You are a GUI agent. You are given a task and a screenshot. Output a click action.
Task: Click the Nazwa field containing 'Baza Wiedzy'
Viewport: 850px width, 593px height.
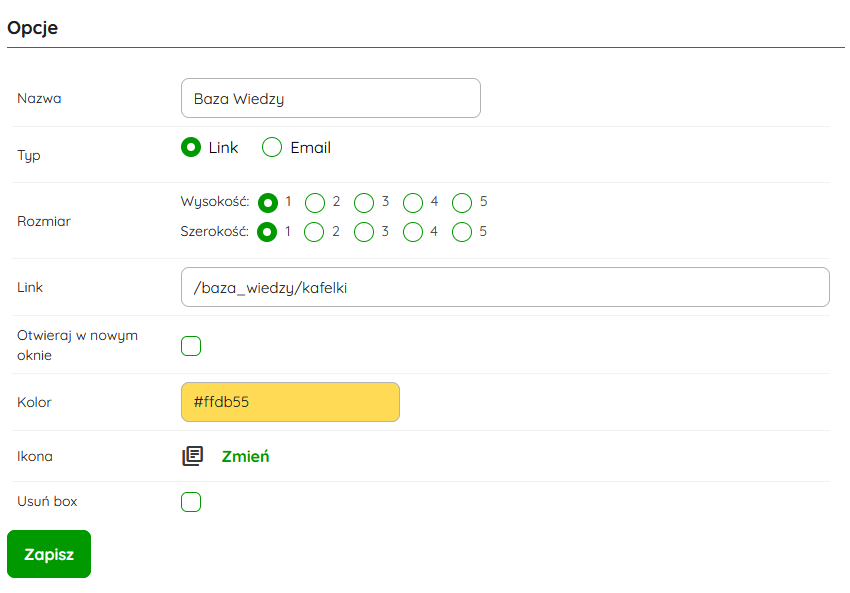[x=330, y=98]
